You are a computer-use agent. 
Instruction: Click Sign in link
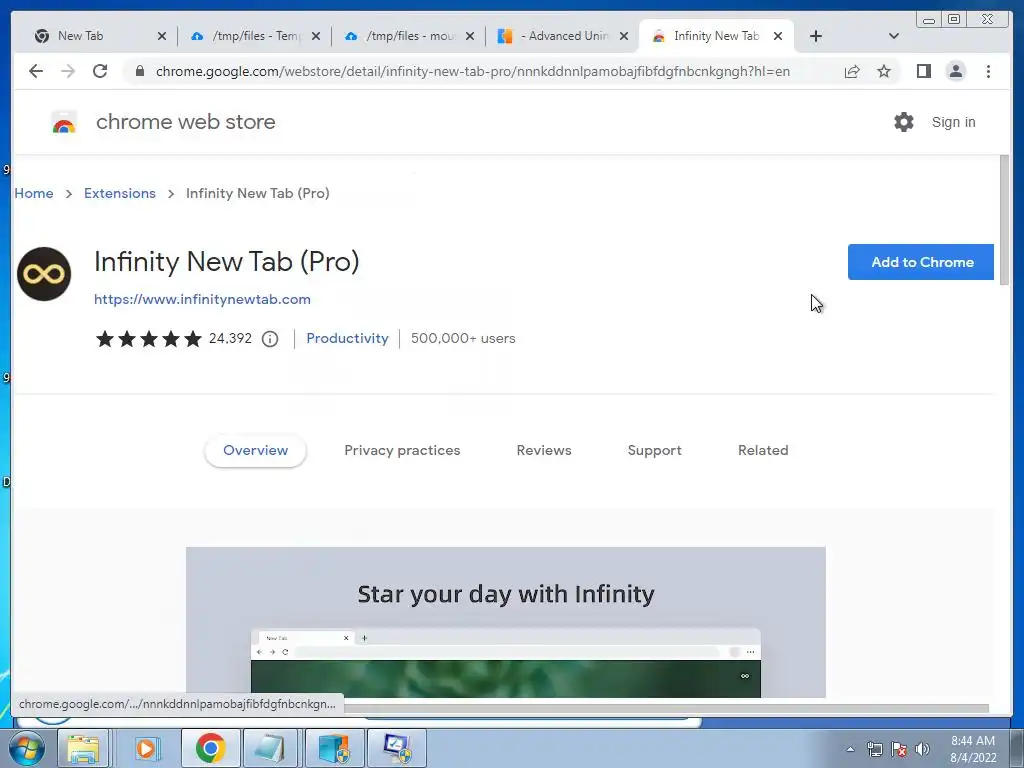point(953,122)
